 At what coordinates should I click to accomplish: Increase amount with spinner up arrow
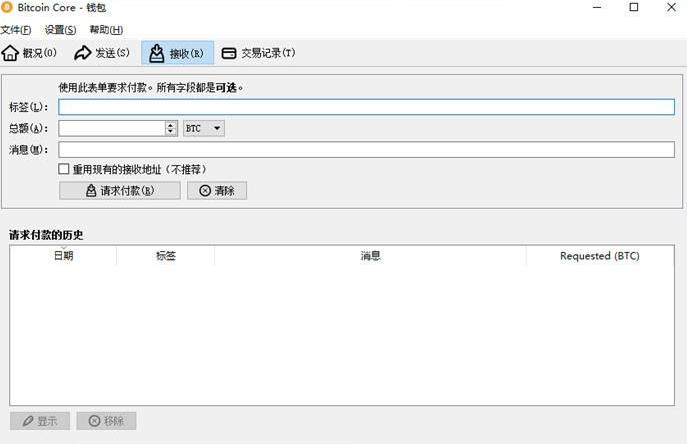171,125
